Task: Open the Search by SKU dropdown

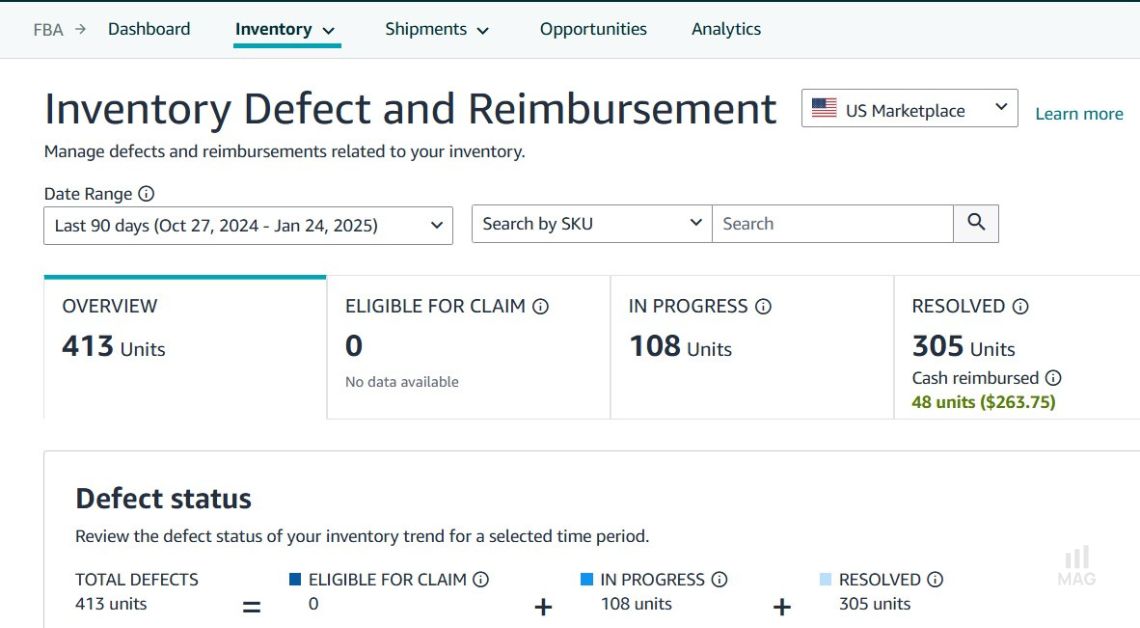Action: [592, 224]
